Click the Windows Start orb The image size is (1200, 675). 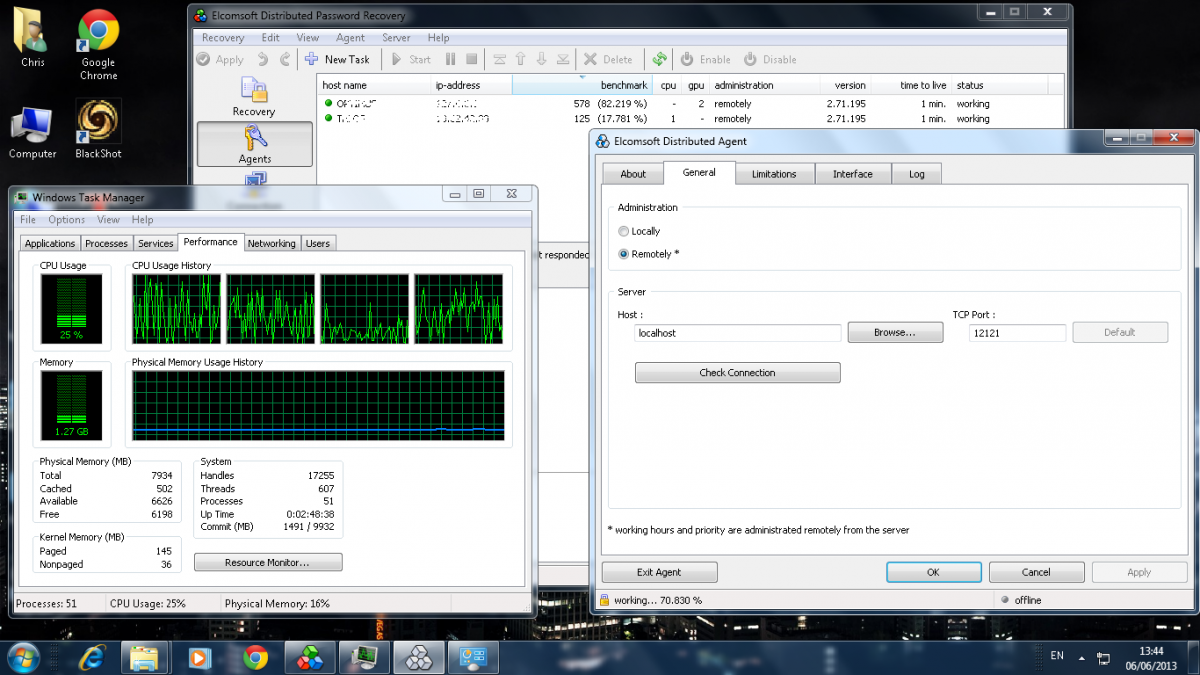click(x=23, y=657)
